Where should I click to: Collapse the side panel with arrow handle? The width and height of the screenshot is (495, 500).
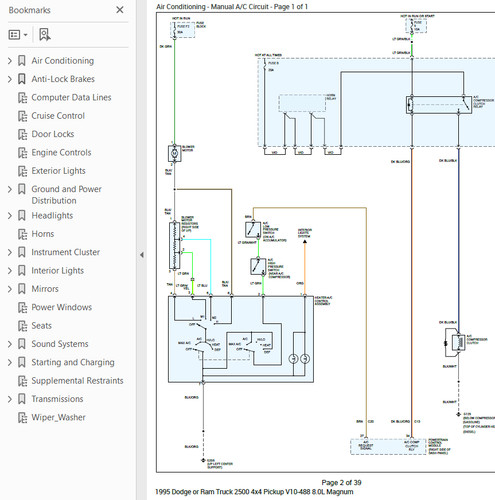click(142, 255)
